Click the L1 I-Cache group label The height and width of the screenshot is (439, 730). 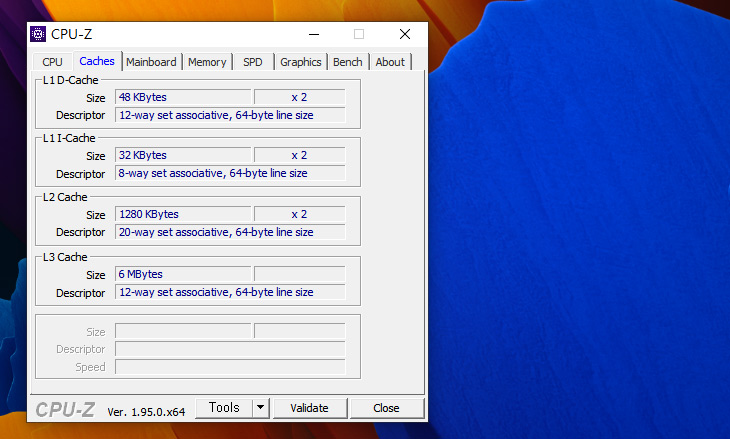click(69, 138)
